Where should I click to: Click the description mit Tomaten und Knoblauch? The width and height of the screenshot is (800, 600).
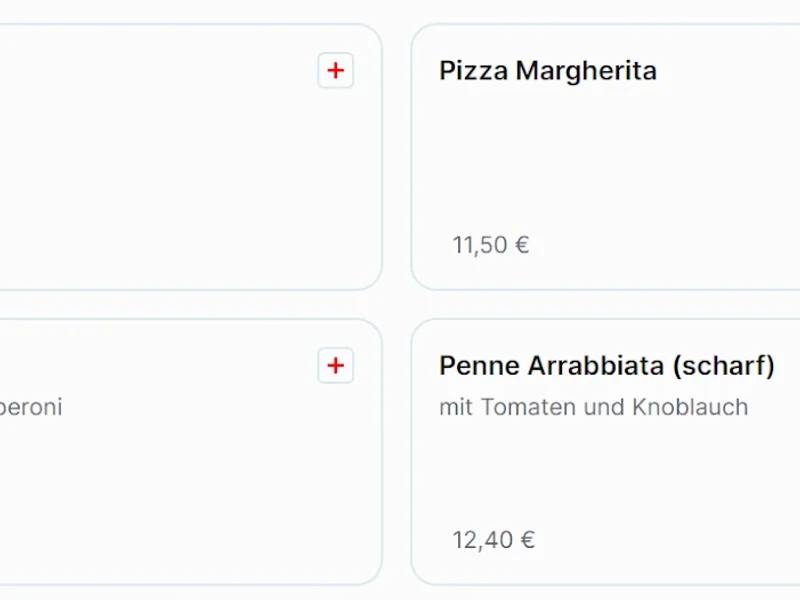(x=593, y=407)
